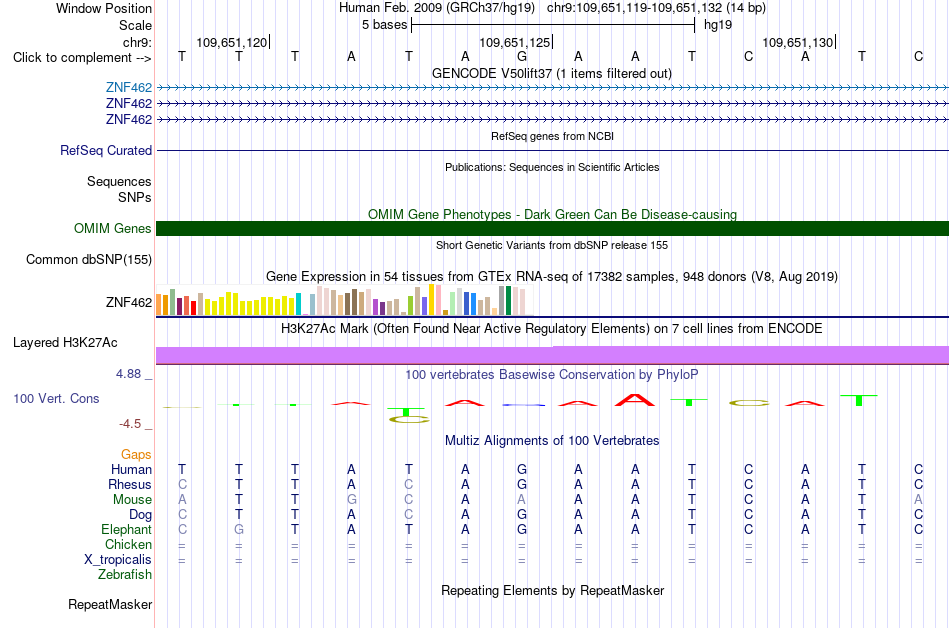
Task: Click the purple H3K27Ac signal bar
Action: click(x=552, y=355)
